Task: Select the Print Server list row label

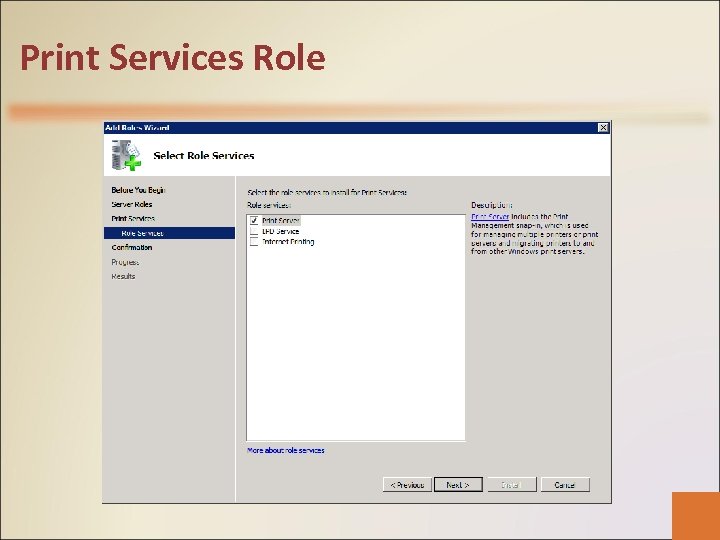Action: pyautogui.click(x=281, y=221)
